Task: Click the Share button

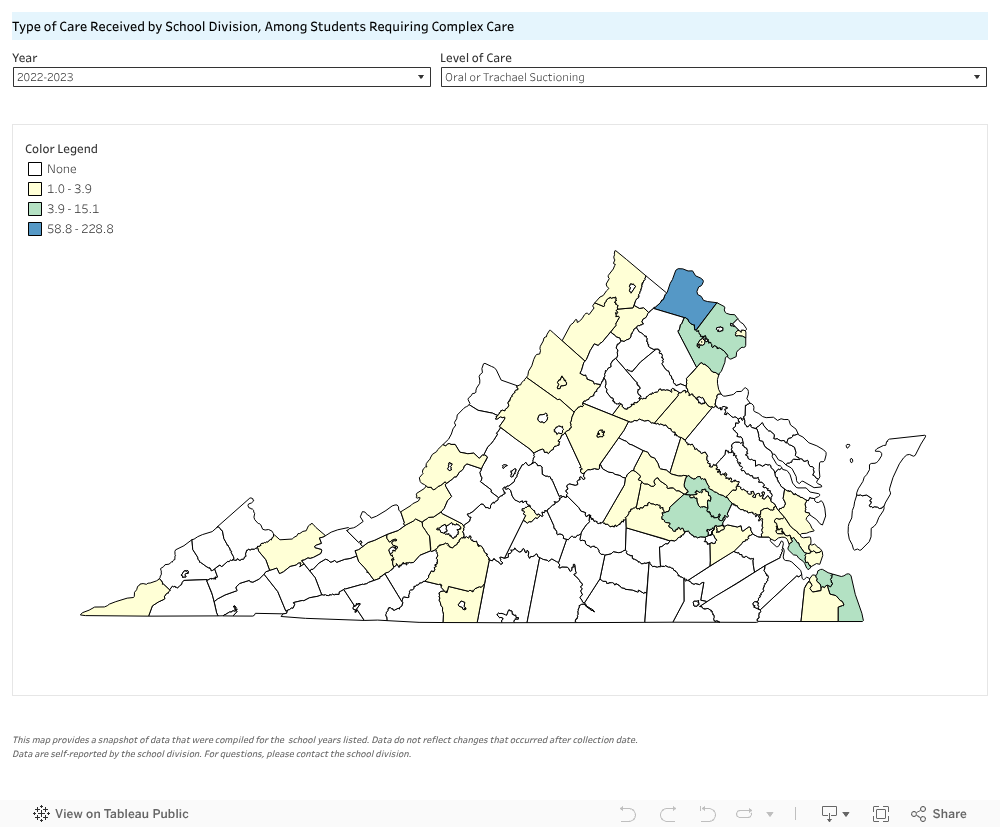Action: pyautogui.click(x=938, y=814)
